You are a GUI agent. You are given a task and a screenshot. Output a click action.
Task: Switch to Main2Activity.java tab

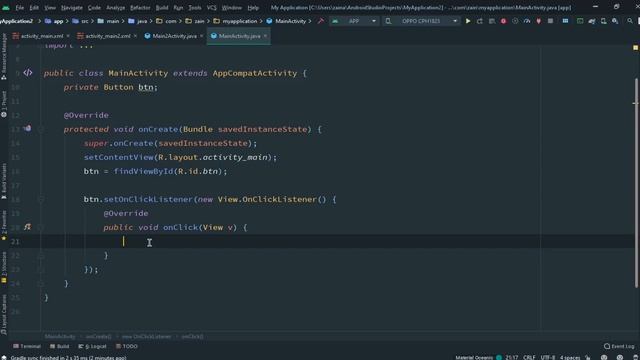174,36
